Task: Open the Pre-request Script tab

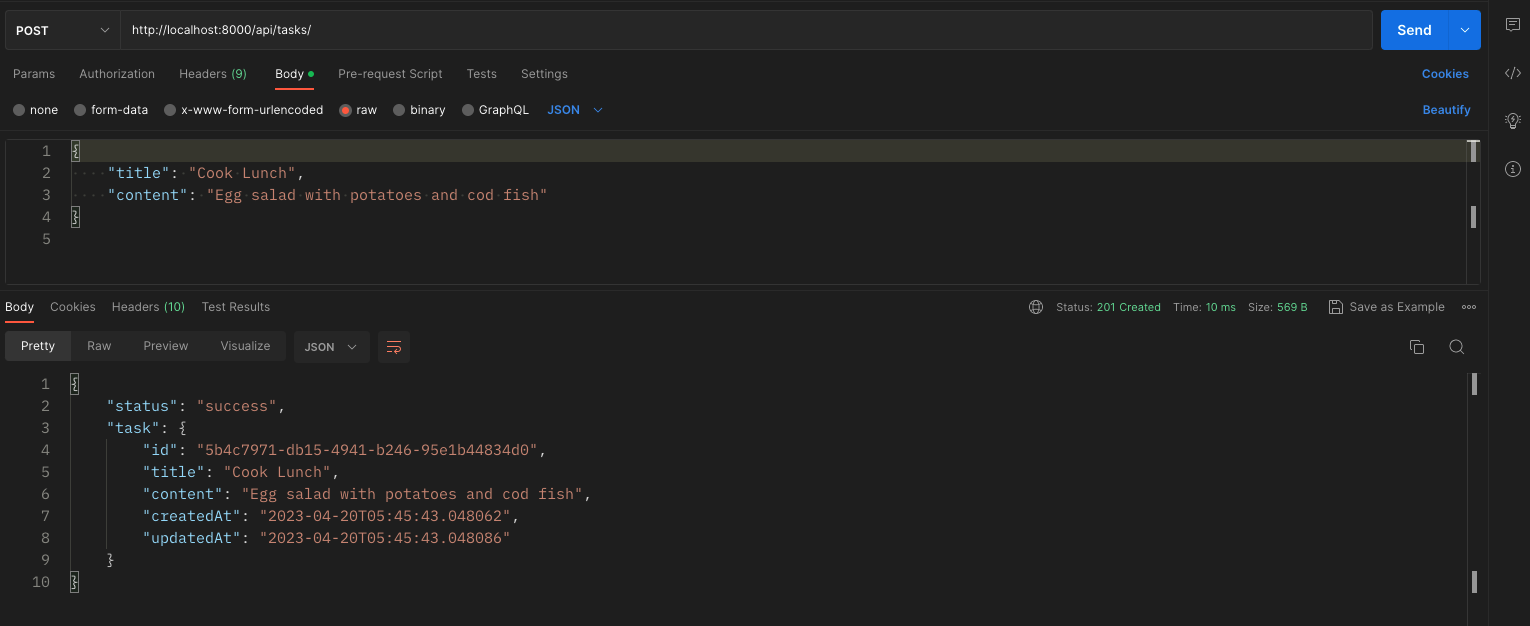Action: pyautogui.click(x=390, y=74)
